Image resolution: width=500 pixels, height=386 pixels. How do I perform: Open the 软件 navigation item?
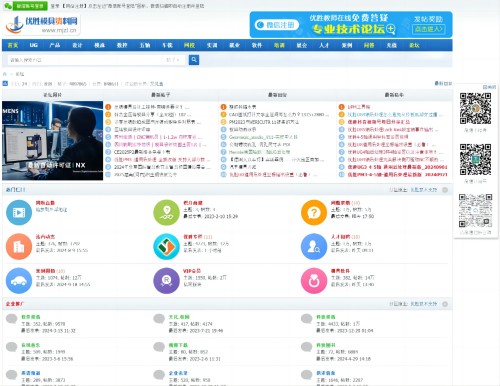256,45
